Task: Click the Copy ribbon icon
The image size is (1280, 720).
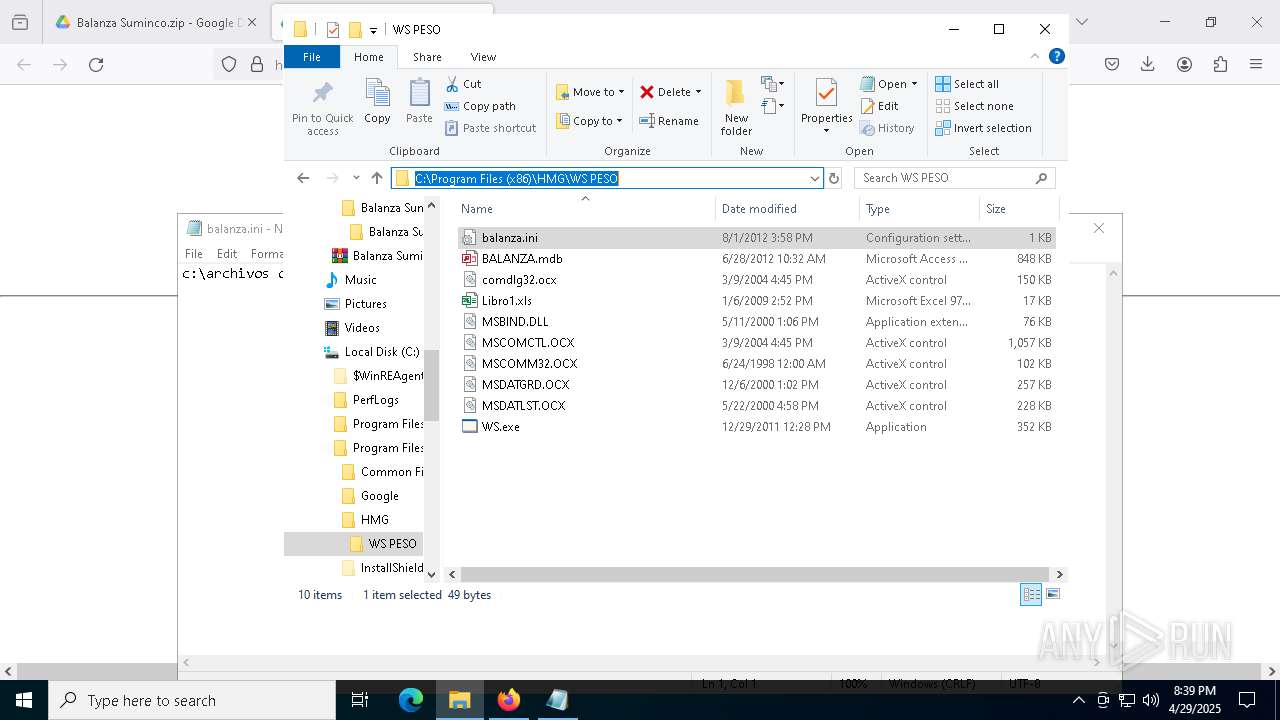Action: click(377, 103)
